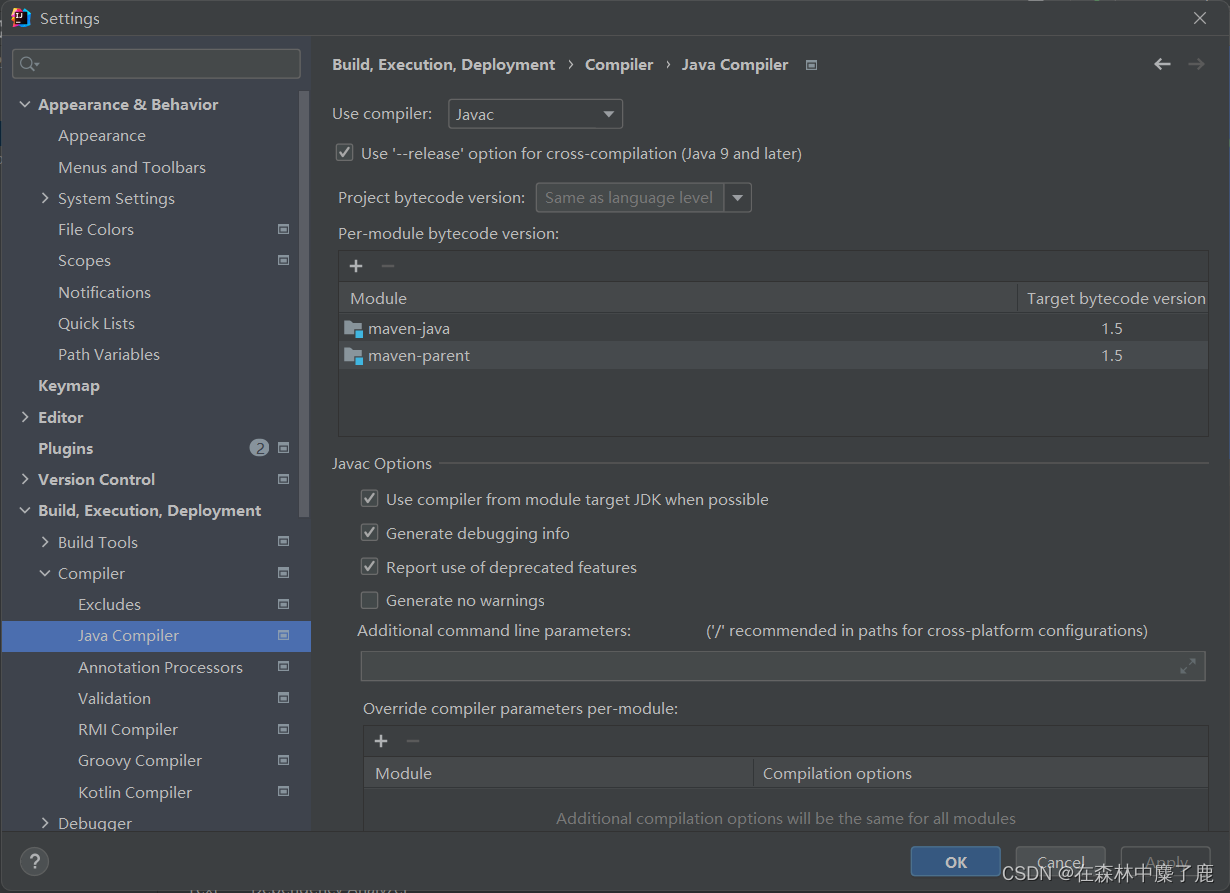Image resolution: width=1230 pixels, height=893 pixels.
Task: Click the project-level icon beside the Java Compiler breadcrumb
Action: [812, 65]
